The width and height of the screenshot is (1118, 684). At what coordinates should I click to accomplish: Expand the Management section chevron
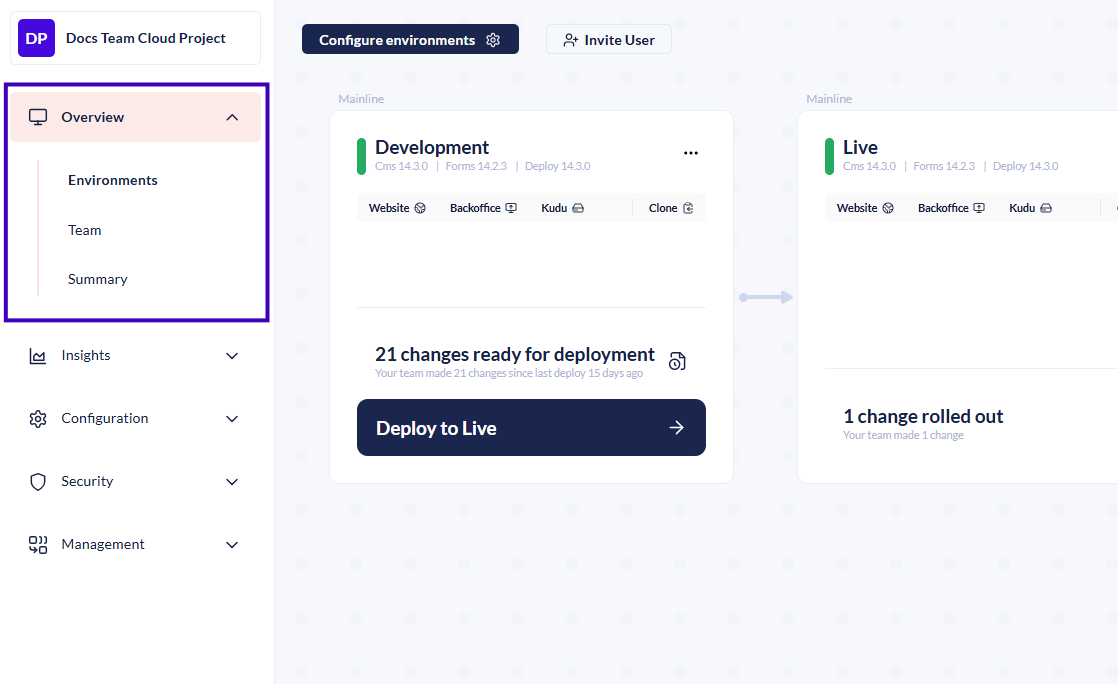pos(232,545)
